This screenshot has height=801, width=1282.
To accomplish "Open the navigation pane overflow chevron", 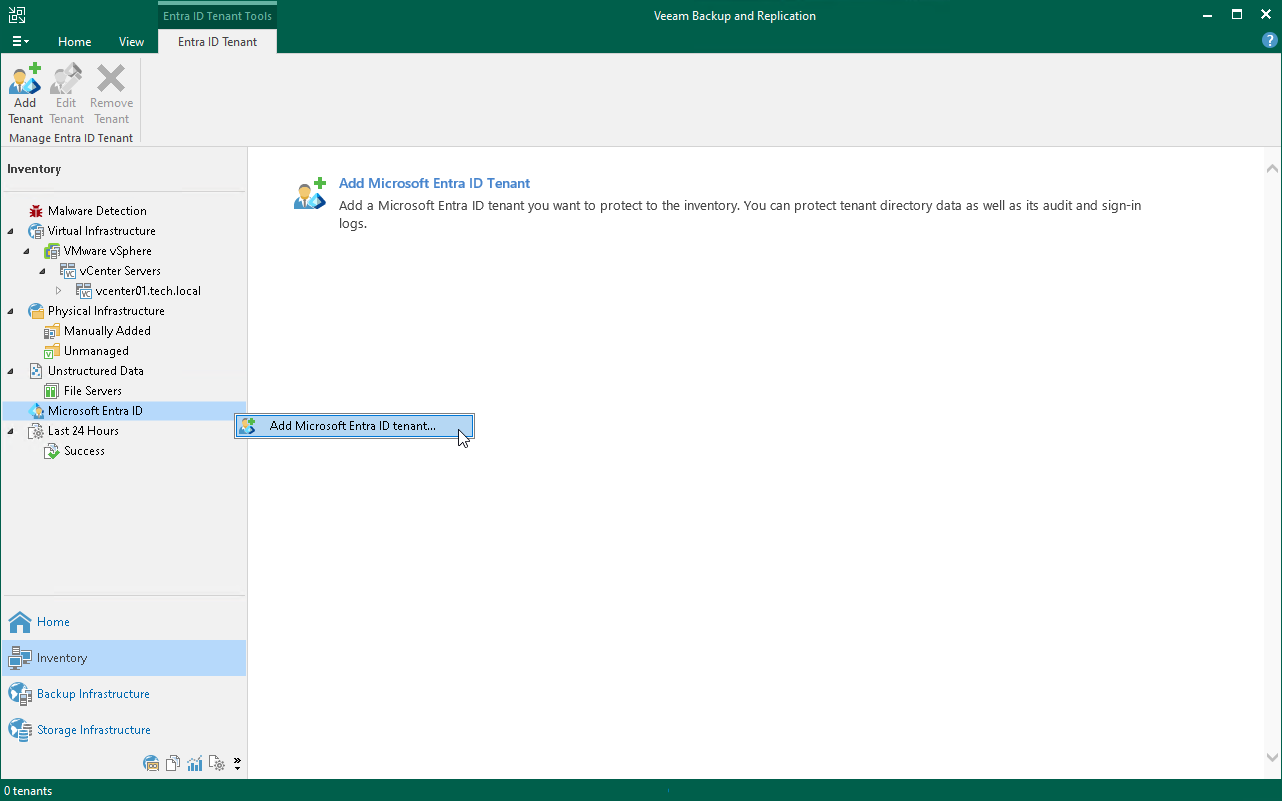I will (237, 764).
